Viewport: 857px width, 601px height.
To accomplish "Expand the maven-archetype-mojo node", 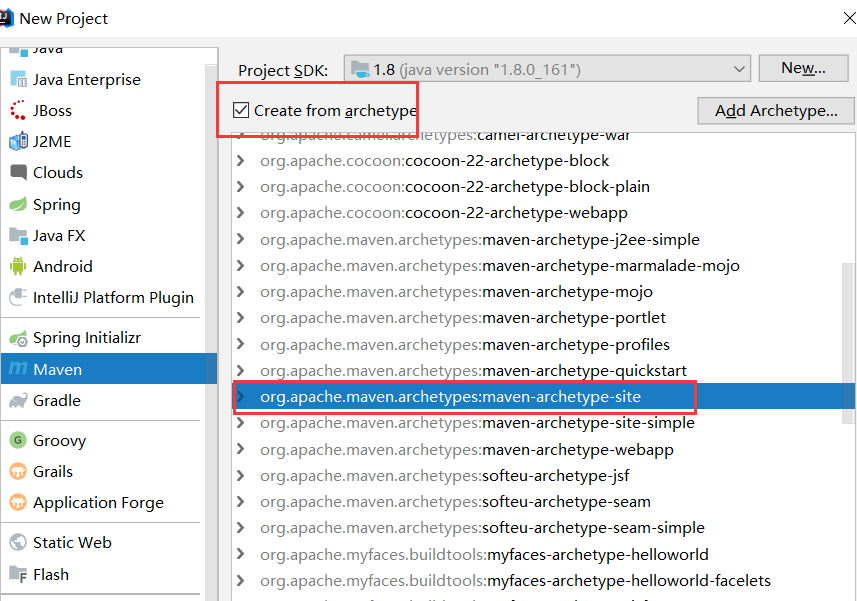I will 240,291.
